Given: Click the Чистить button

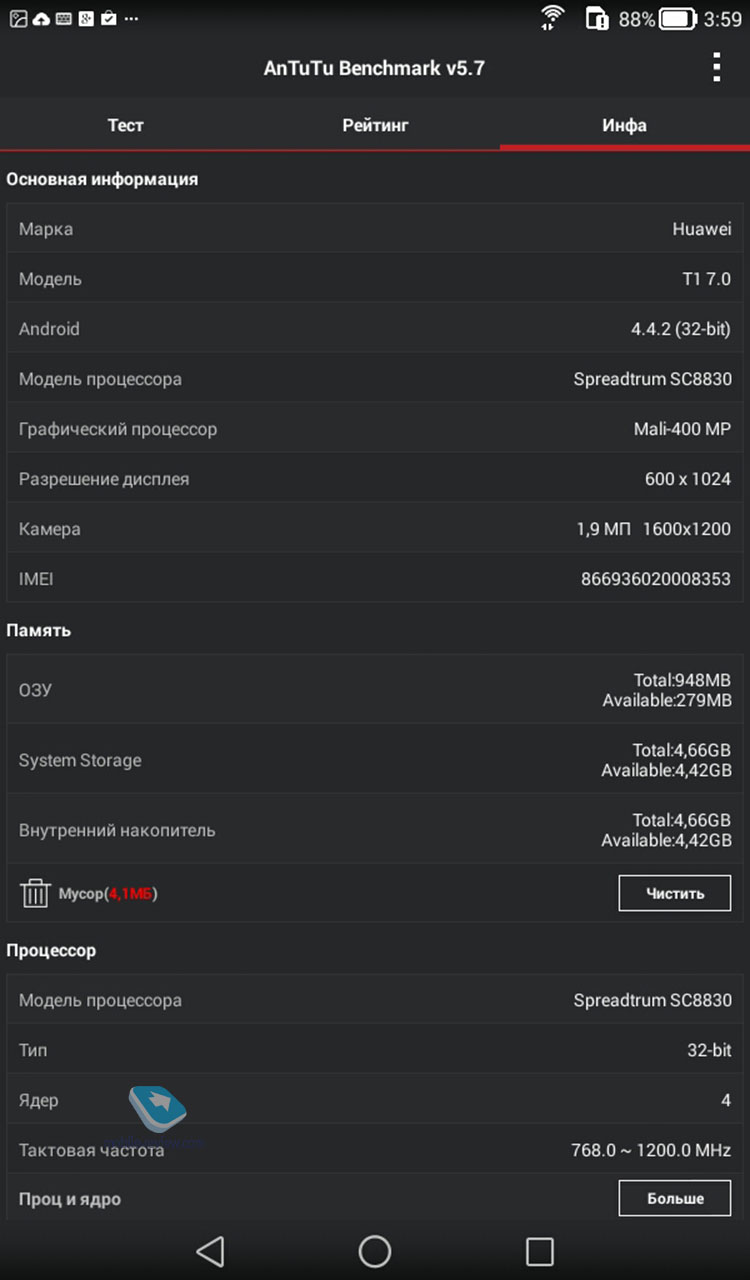Looking at the screenshot, I should pyautogui.click(x=675, y=893).
